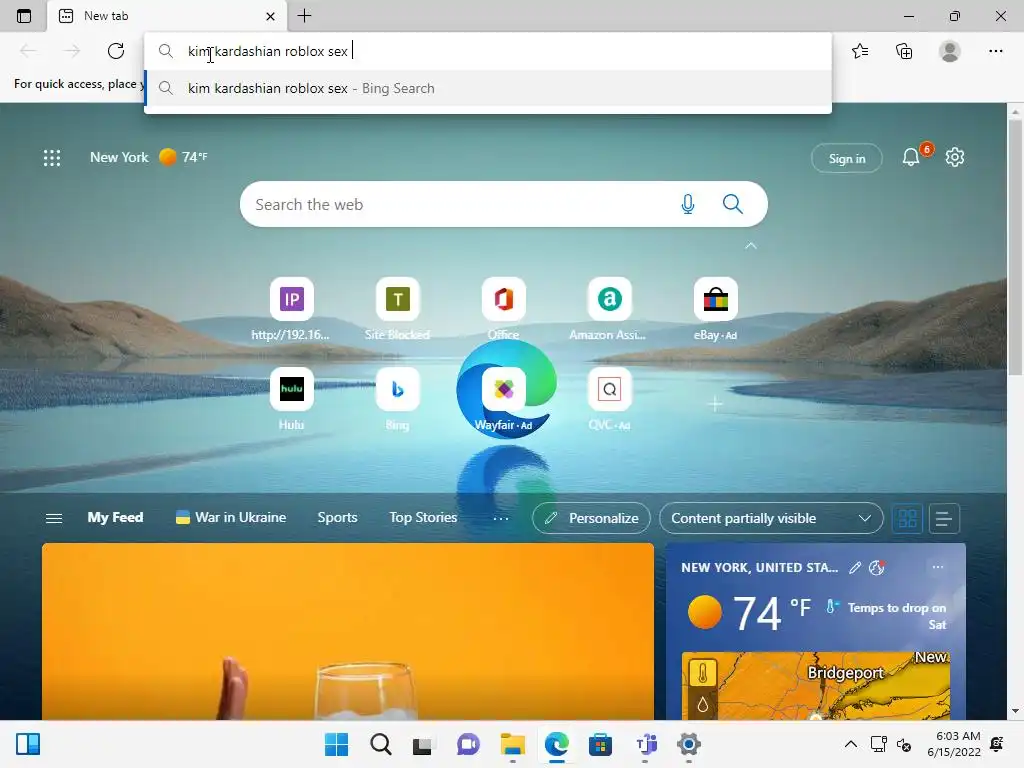Show more feed categories ellipsis
This screenshot has width=1024, height=768.
coord(501,519)
